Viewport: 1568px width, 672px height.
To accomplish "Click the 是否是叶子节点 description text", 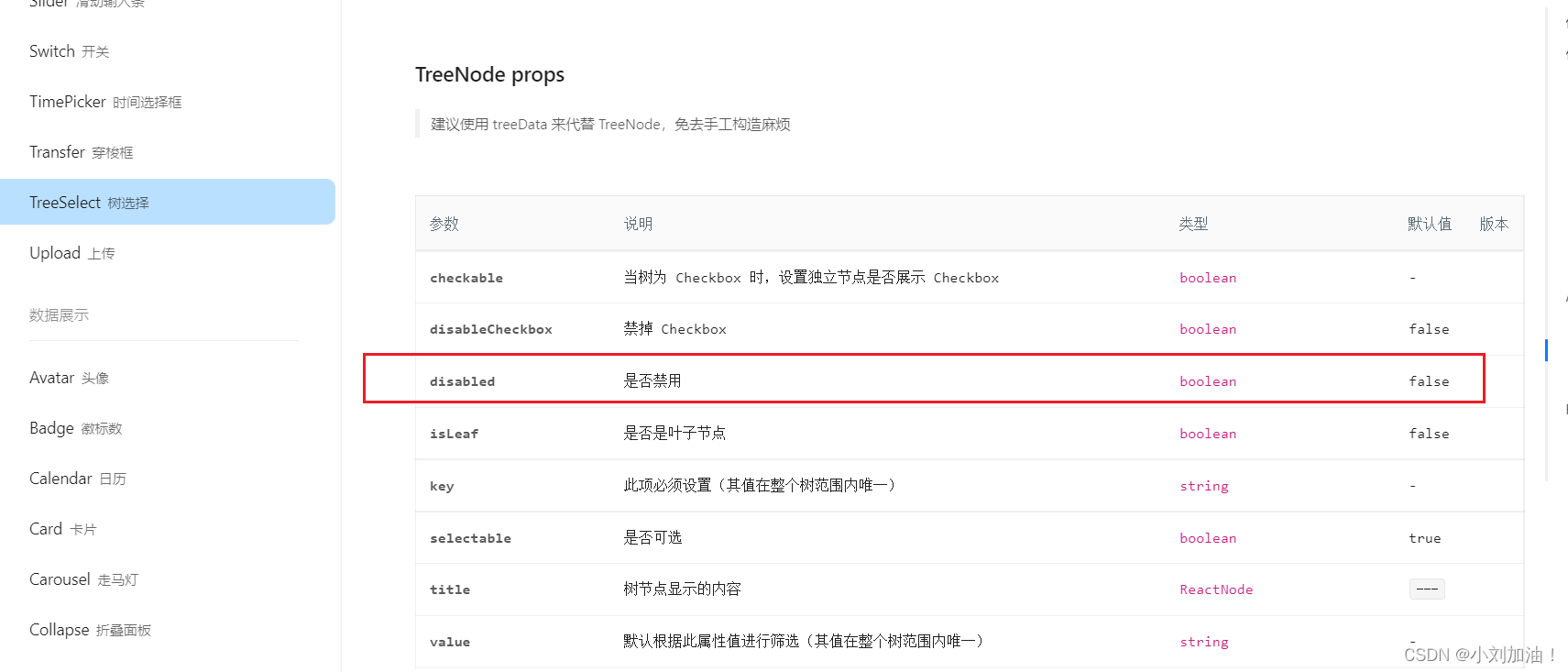I will 674,433.
